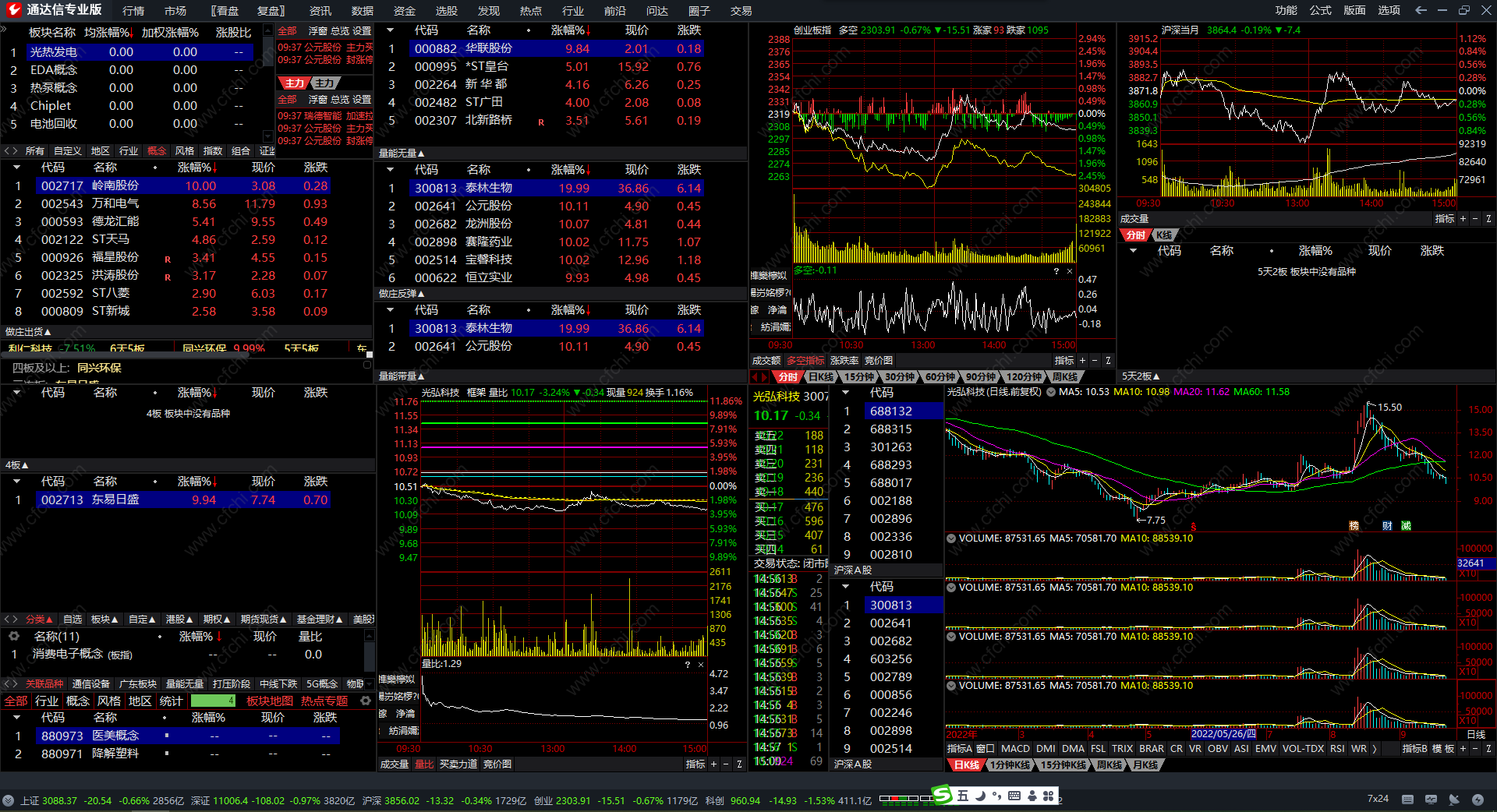Click the arrow after WR to show more indicators

tap(1374, 749)
